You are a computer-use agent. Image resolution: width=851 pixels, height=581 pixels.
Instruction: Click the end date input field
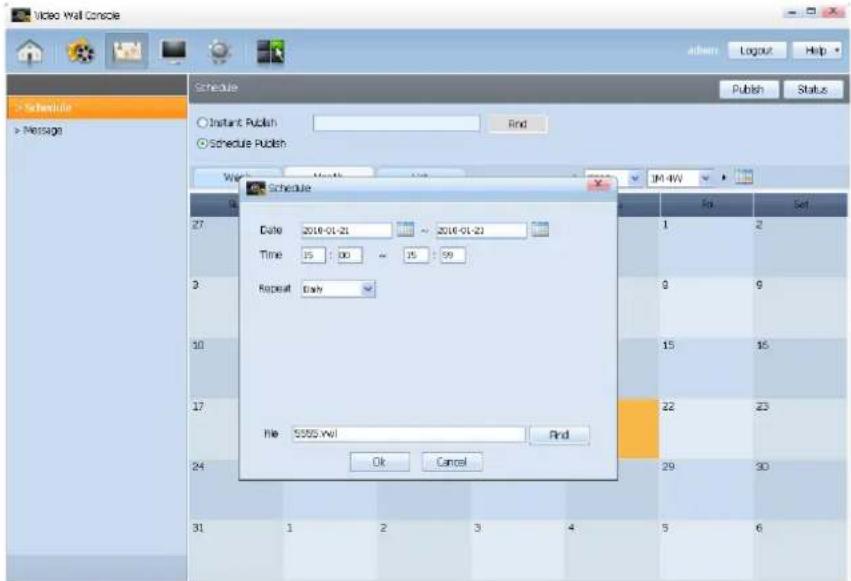click(481, 231)
